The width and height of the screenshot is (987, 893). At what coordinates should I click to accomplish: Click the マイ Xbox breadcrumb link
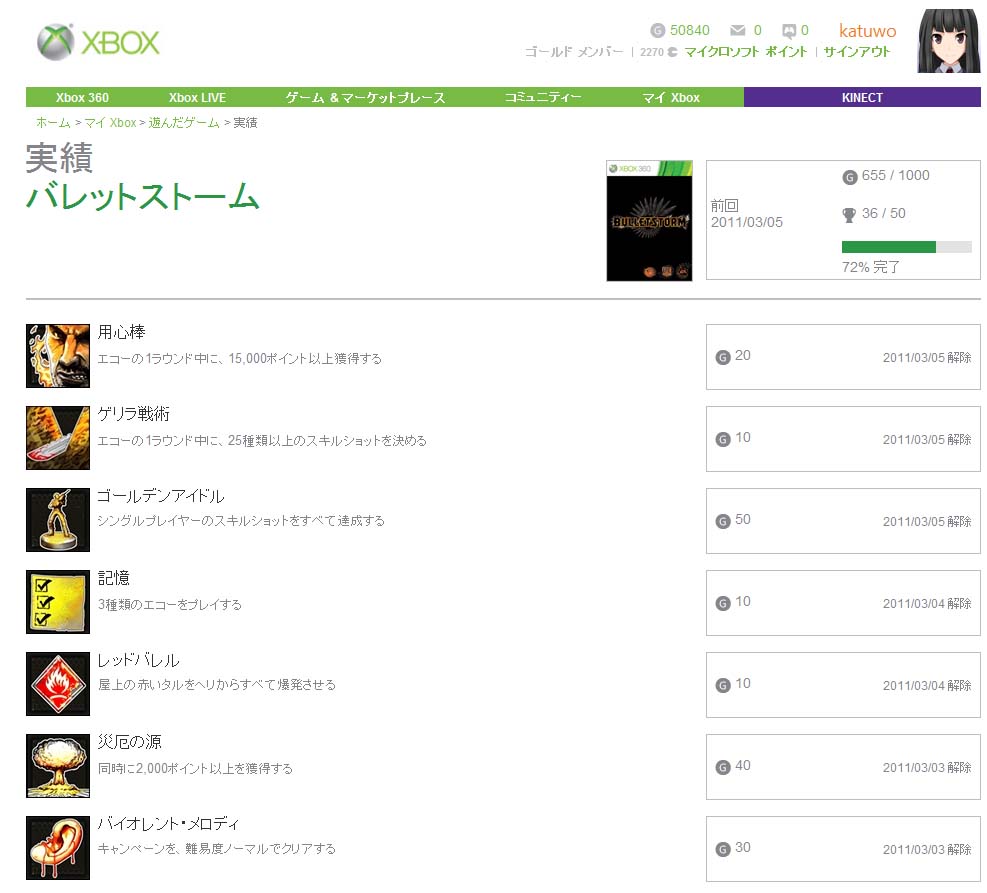[x=110, y=123]
